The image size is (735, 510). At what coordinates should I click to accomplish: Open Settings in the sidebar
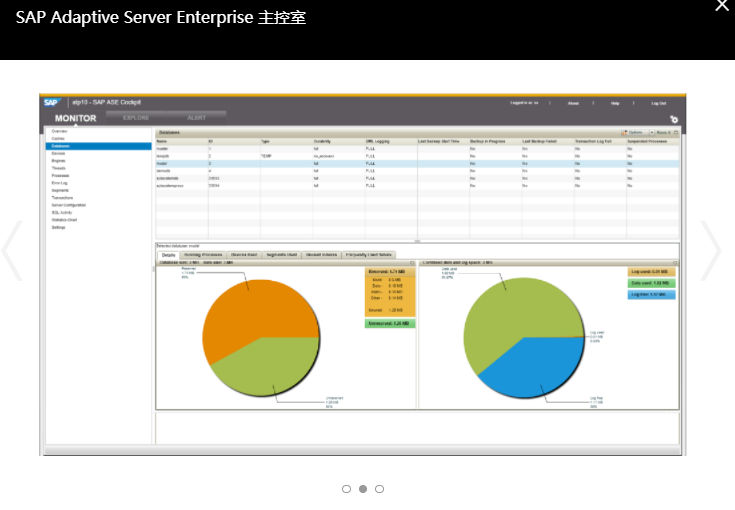[x=59, y=227]
